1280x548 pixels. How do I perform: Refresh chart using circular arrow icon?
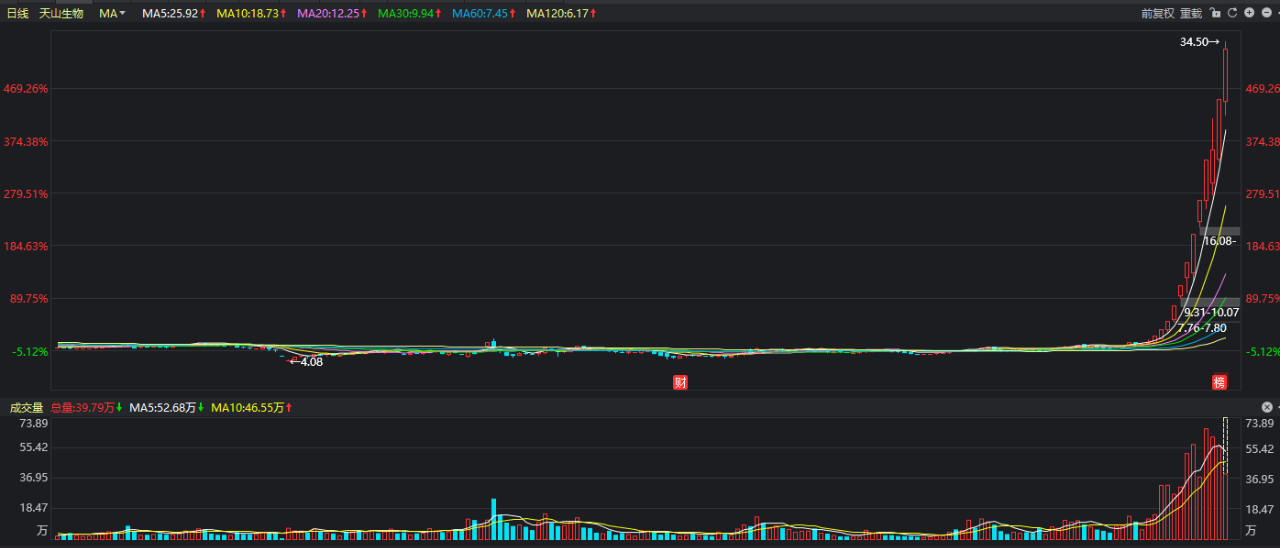pos(1232,13)
